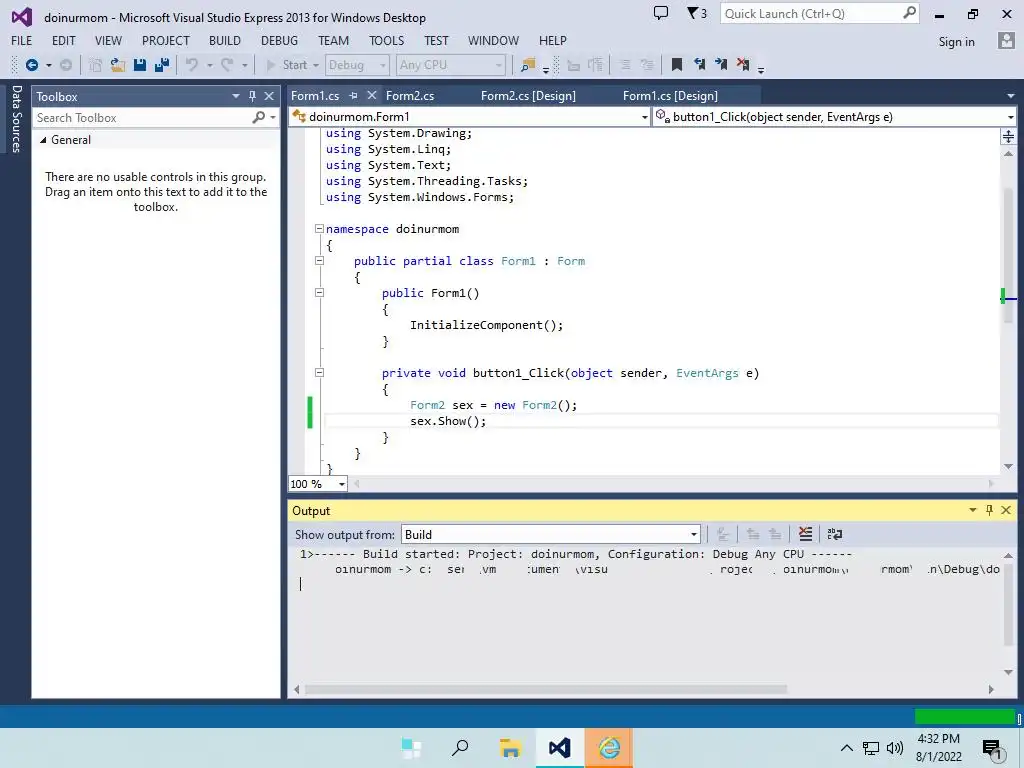Close the Output panel
1024x768 pixels.
(1006, 510)
